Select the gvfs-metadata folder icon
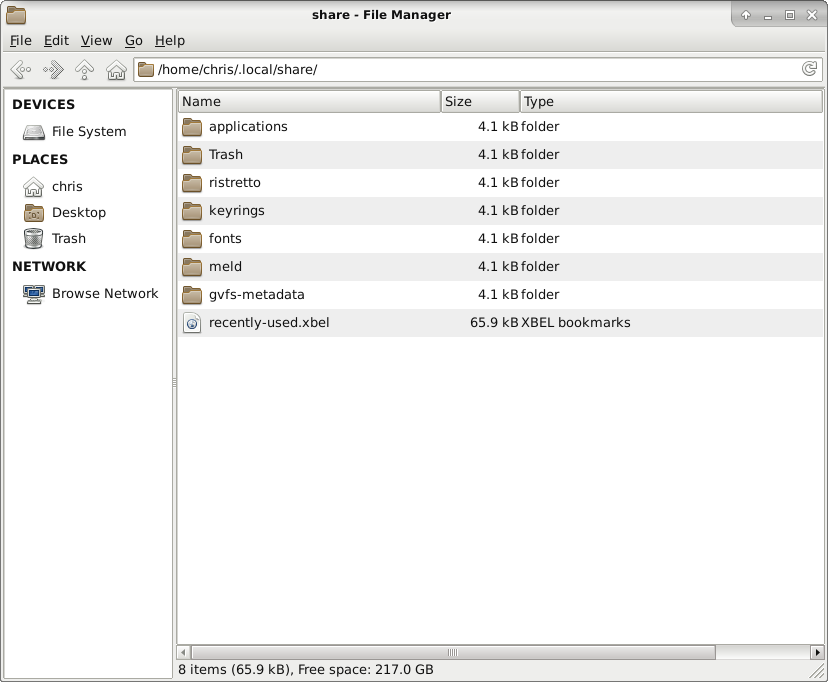Screen dimensions: 828x682 (192, 295)
